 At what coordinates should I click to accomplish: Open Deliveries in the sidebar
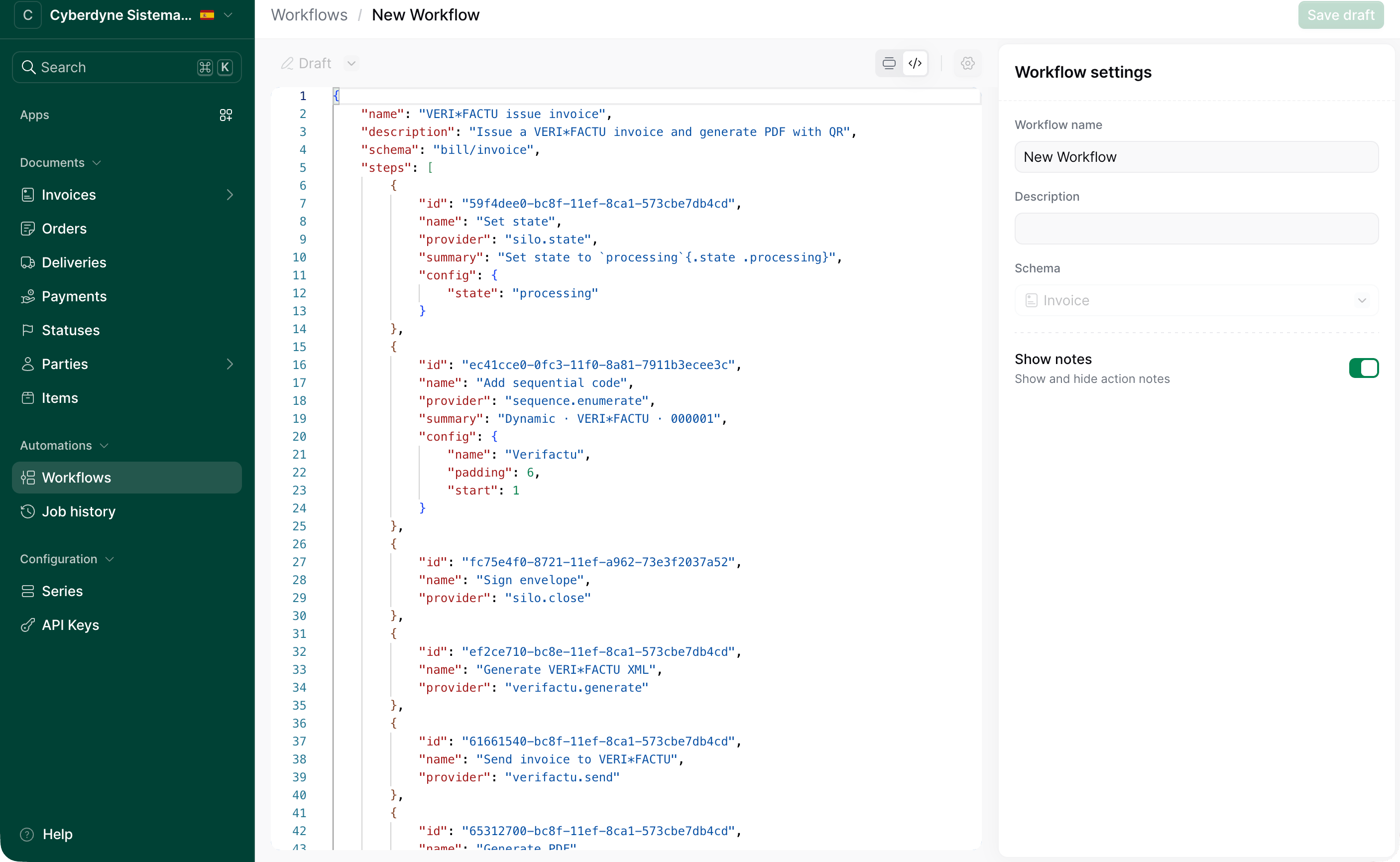click(127, 262)
